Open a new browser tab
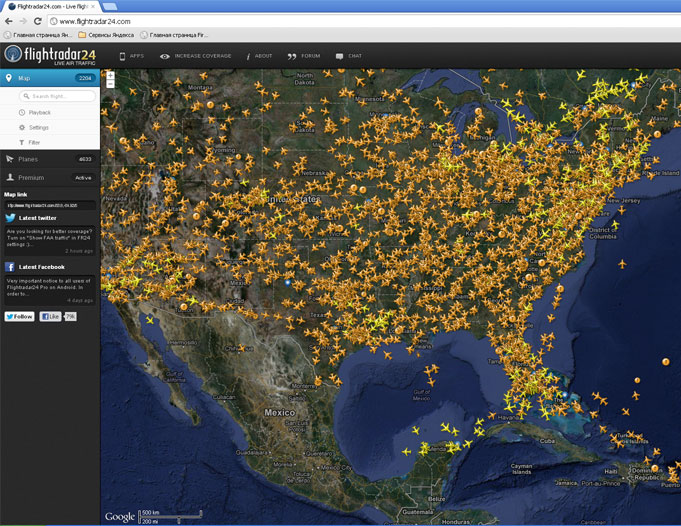681x526 pixels. point(109,7)
